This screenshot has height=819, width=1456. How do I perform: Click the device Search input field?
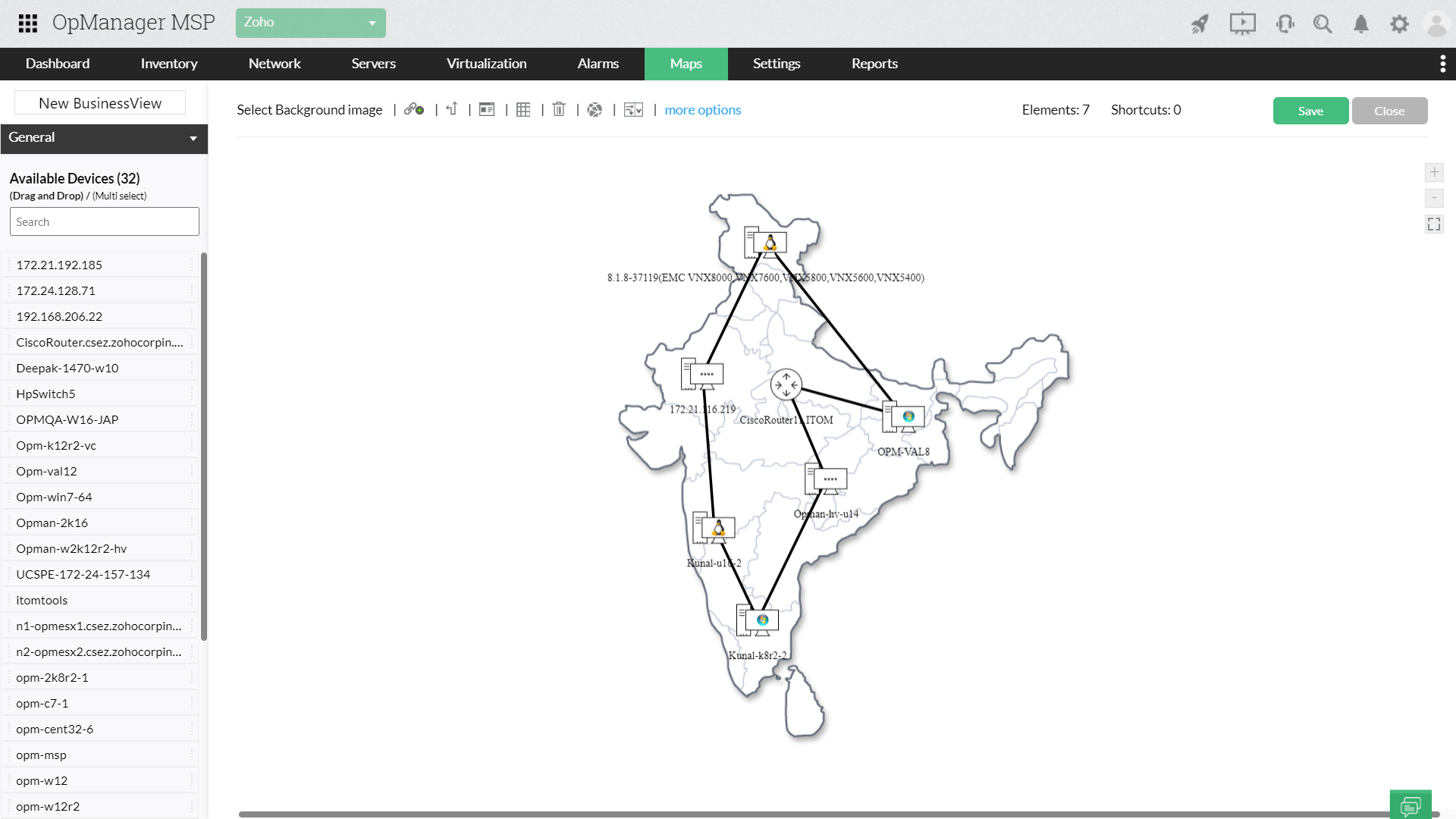[104, 221]
